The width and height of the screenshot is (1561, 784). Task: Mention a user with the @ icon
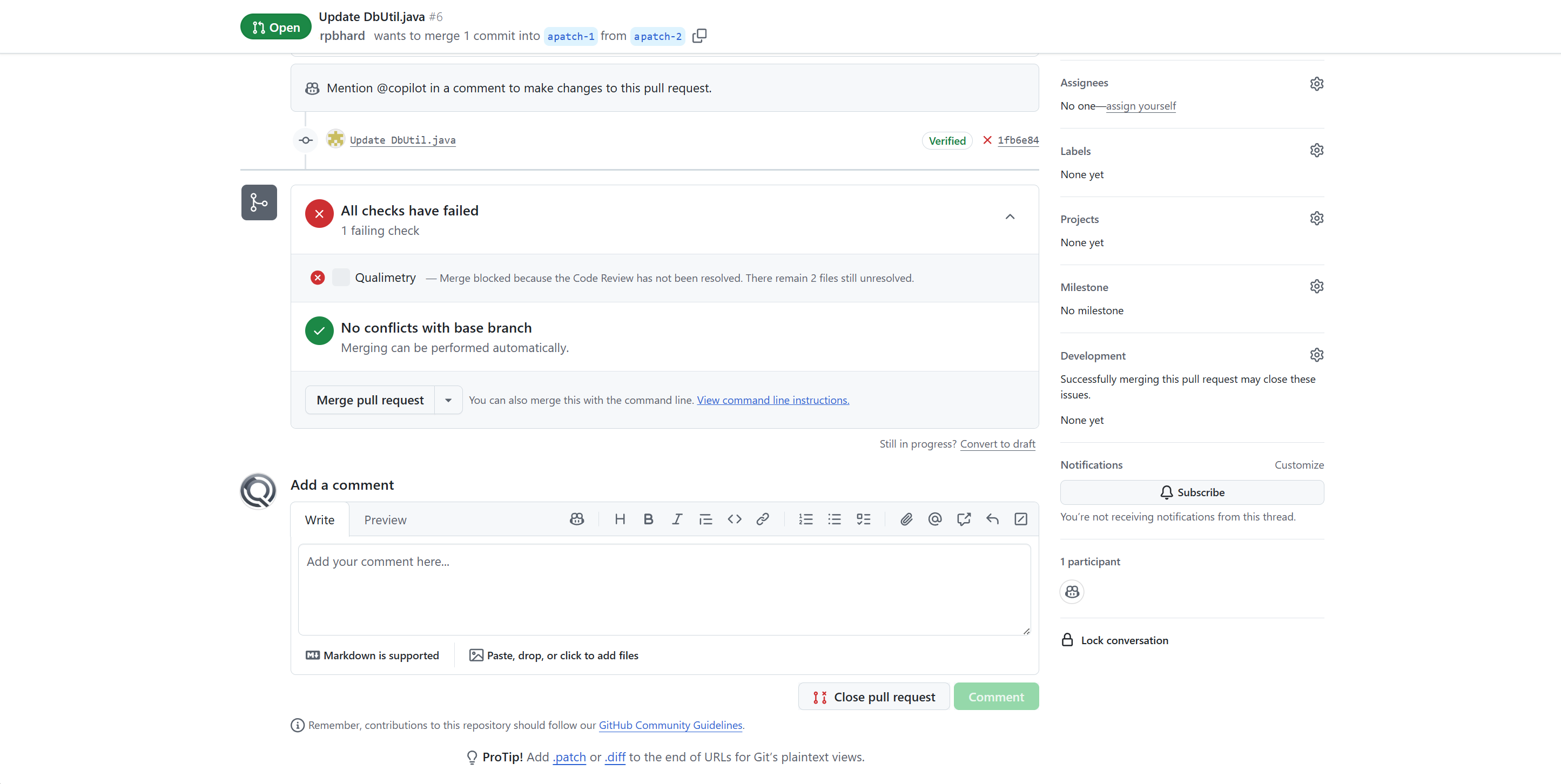pyautogui.click(x=934, y=519)
